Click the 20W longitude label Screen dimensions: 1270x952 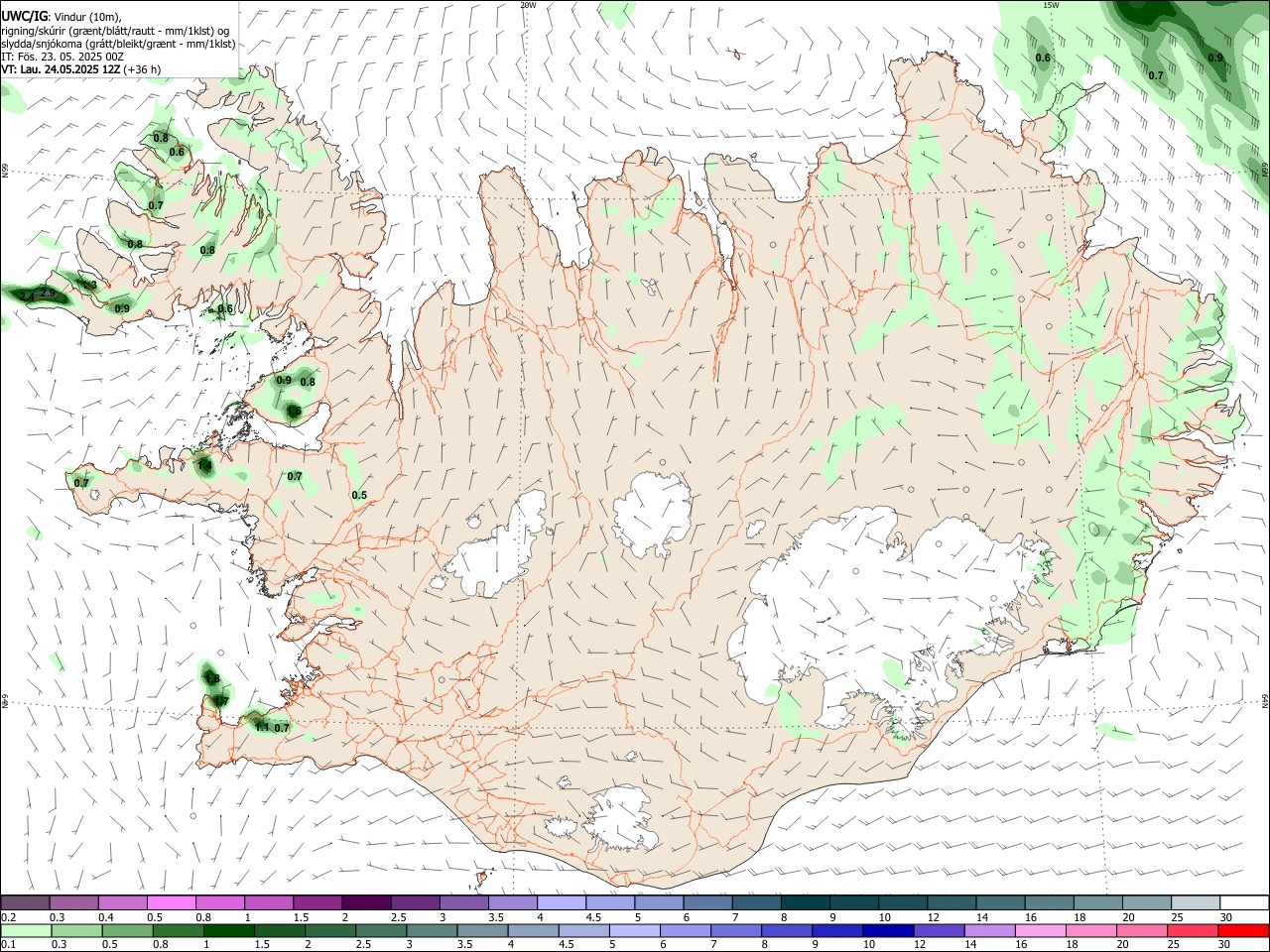[x=528, y=5]
